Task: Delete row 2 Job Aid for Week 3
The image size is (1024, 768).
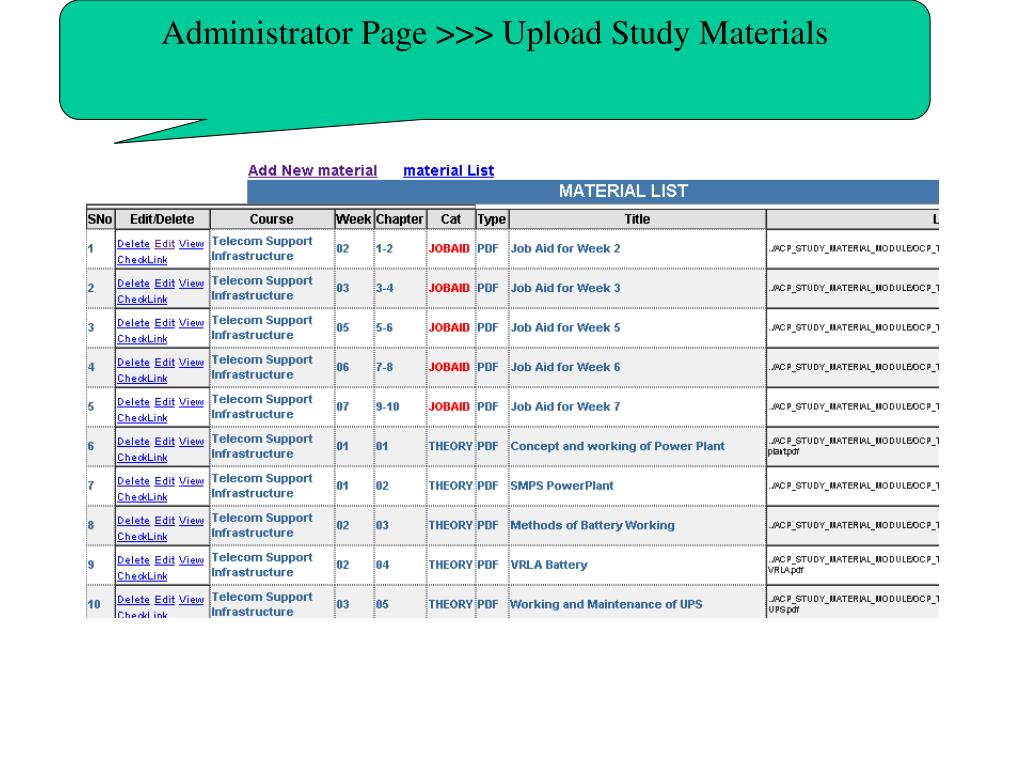Action: pos(133,283)
